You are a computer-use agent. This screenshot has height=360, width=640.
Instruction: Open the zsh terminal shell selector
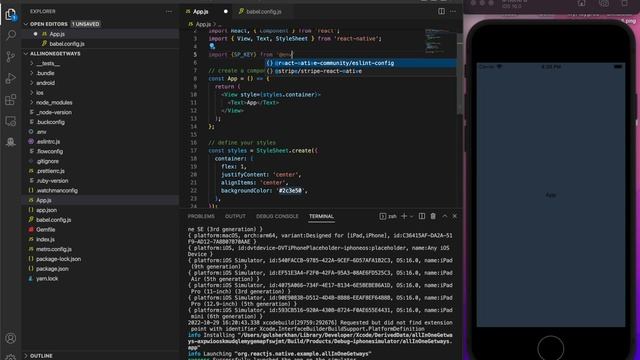pyautogui.click(x=388, y=216)
